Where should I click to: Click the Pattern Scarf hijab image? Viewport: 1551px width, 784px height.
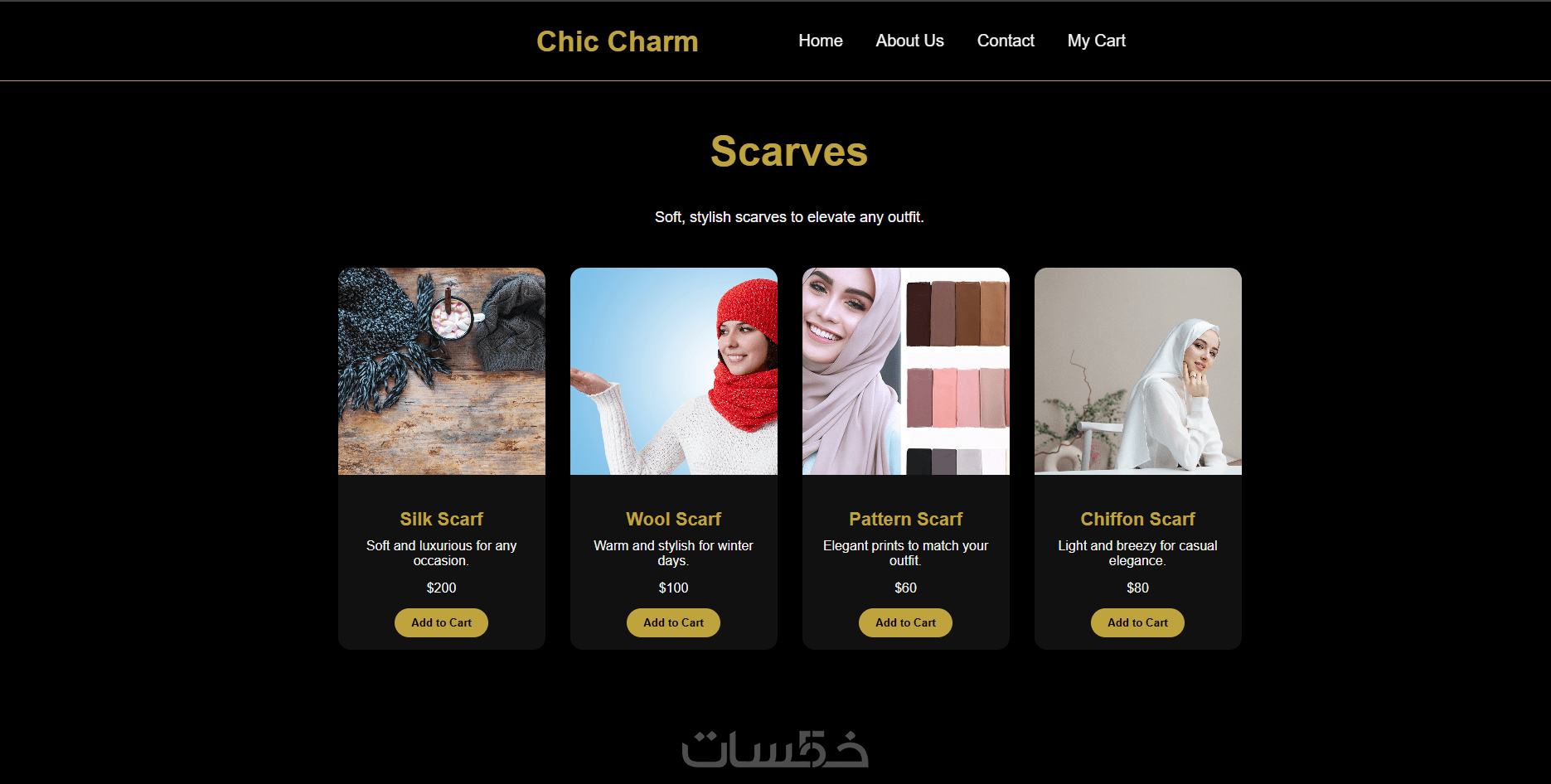(x=906, y=371)
